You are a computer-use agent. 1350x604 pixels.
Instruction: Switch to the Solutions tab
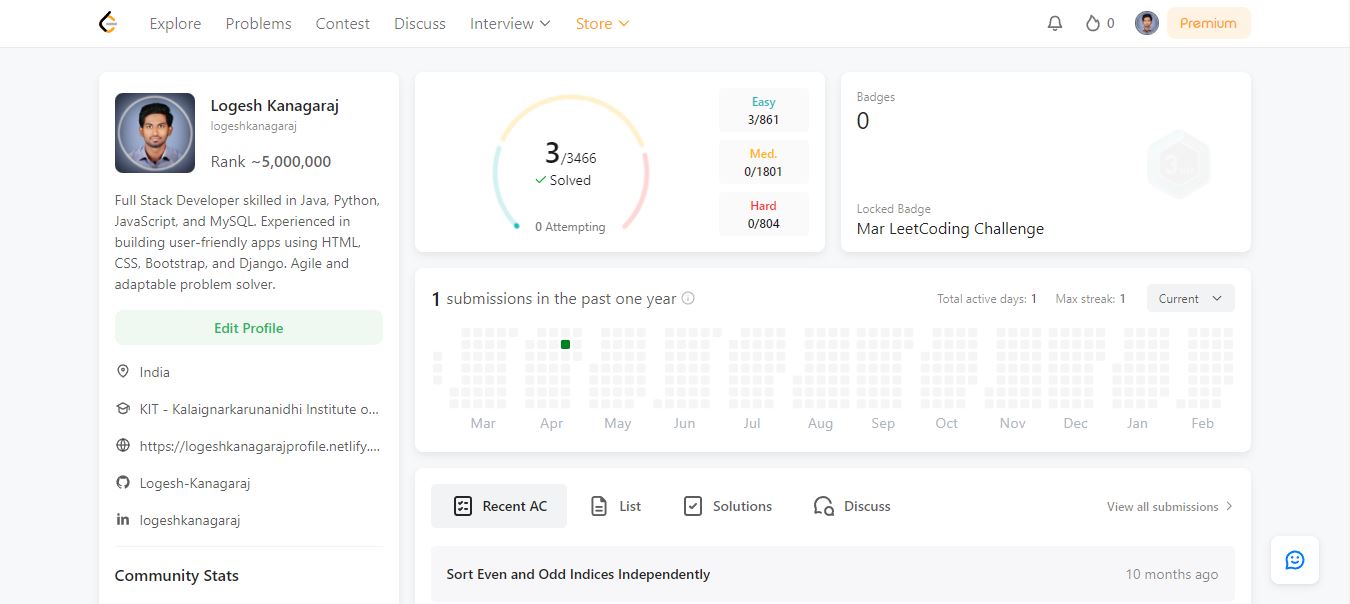point(728,506)
